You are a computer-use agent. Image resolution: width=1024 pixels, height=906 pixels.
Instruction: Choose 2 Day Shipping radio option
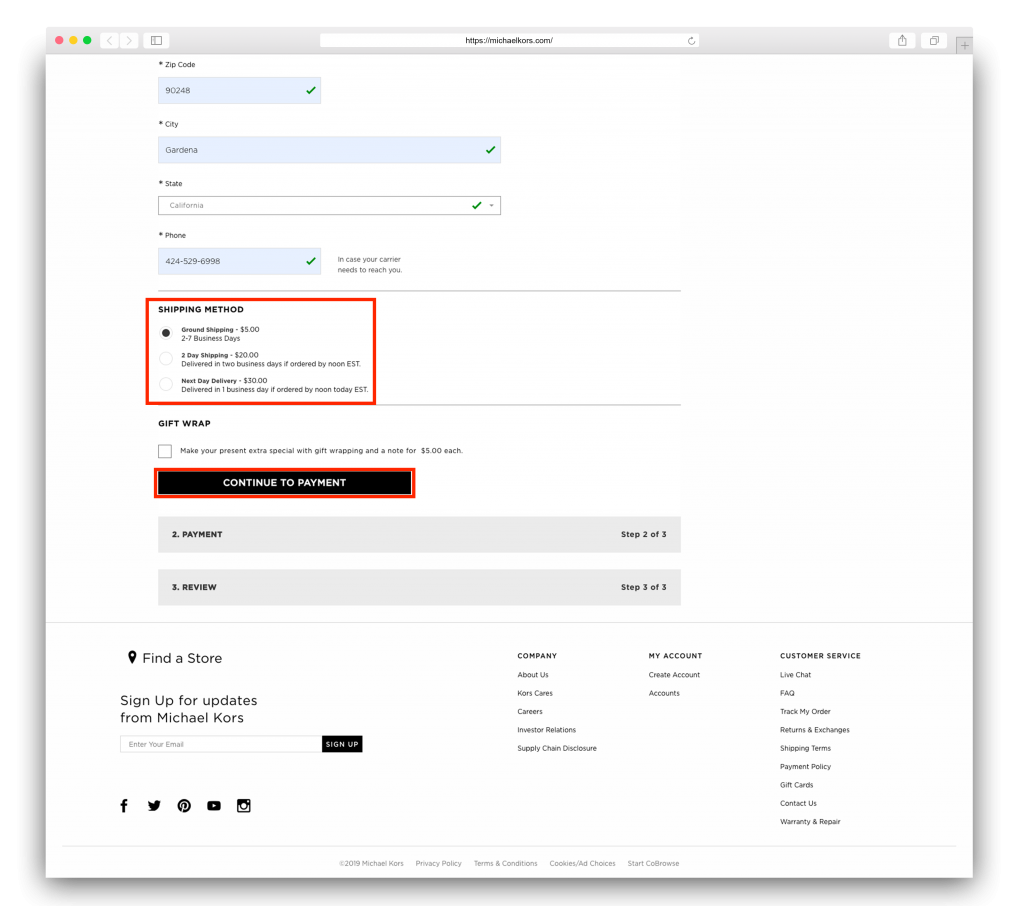point(166,359)
